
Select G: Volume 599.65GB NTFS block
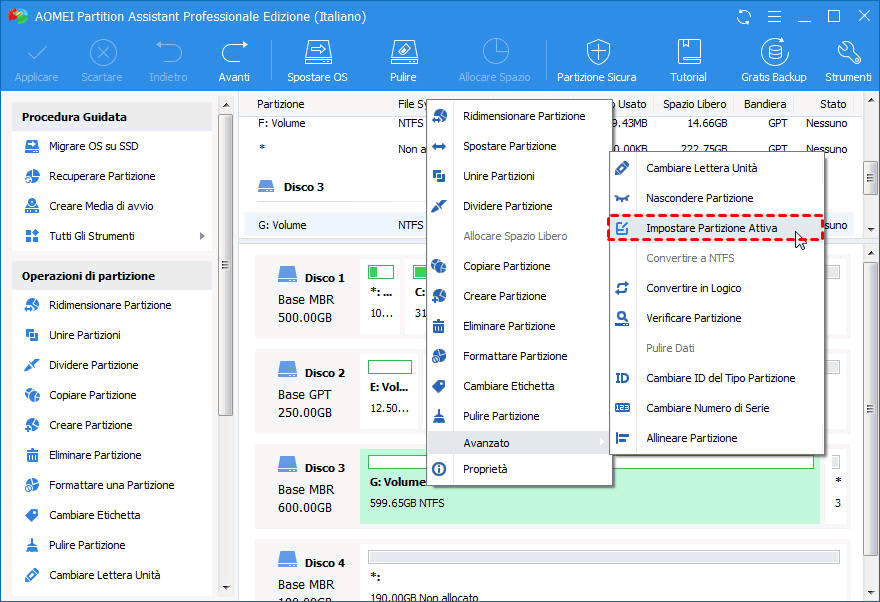[589, 487]
